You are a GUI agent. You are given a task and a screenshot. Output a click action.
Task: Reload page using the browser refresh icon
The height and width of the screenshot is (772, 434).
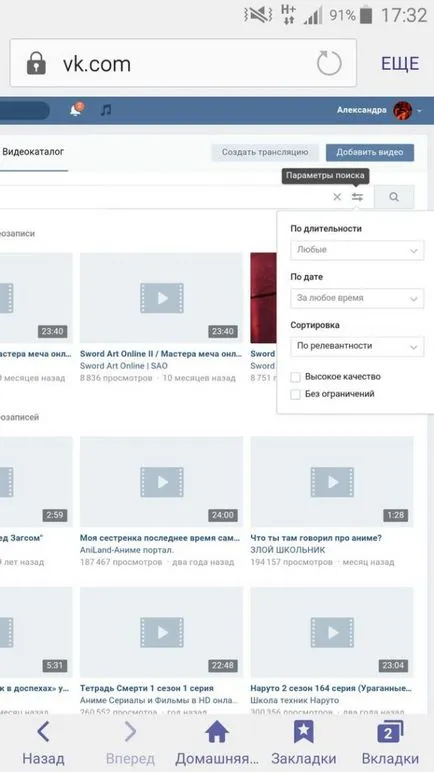[x=329, y=64]
